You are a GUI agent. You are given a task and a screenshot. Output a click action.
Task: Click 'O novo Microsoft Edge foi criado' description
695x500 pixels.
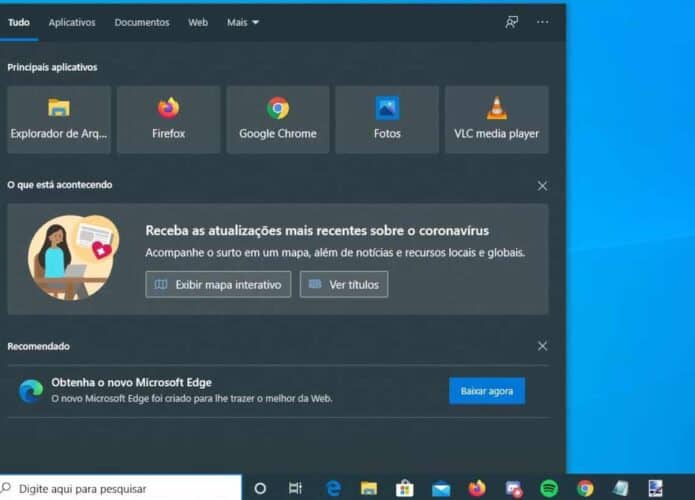[x=191, y=398]
